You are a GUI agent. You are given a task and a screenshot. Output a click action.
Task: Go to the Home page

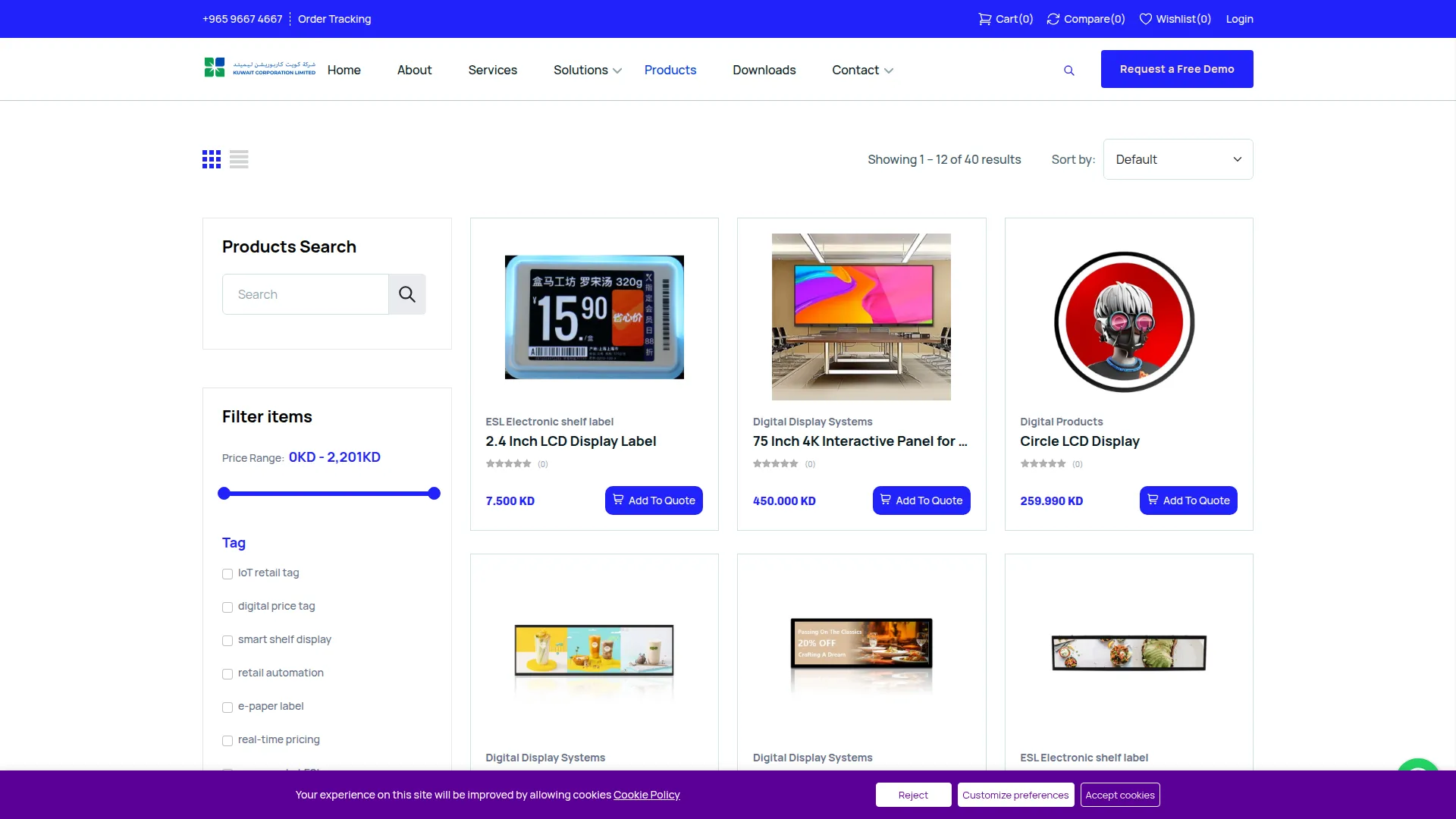[344, 70]
